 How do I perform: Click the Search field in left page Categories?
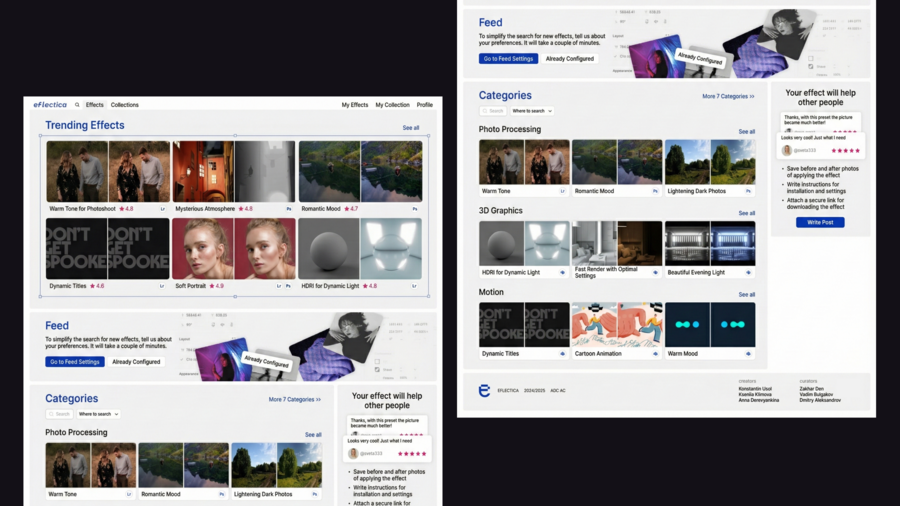point(59,414)
